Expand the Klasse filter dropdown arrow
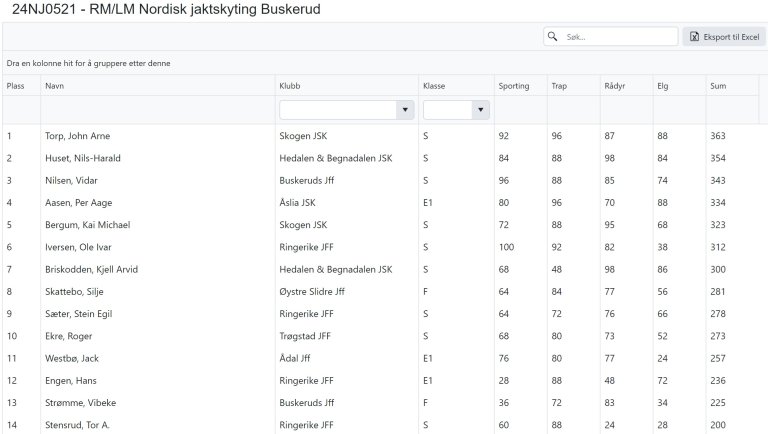Screen dimensions: 768x434 click(480, 110)
